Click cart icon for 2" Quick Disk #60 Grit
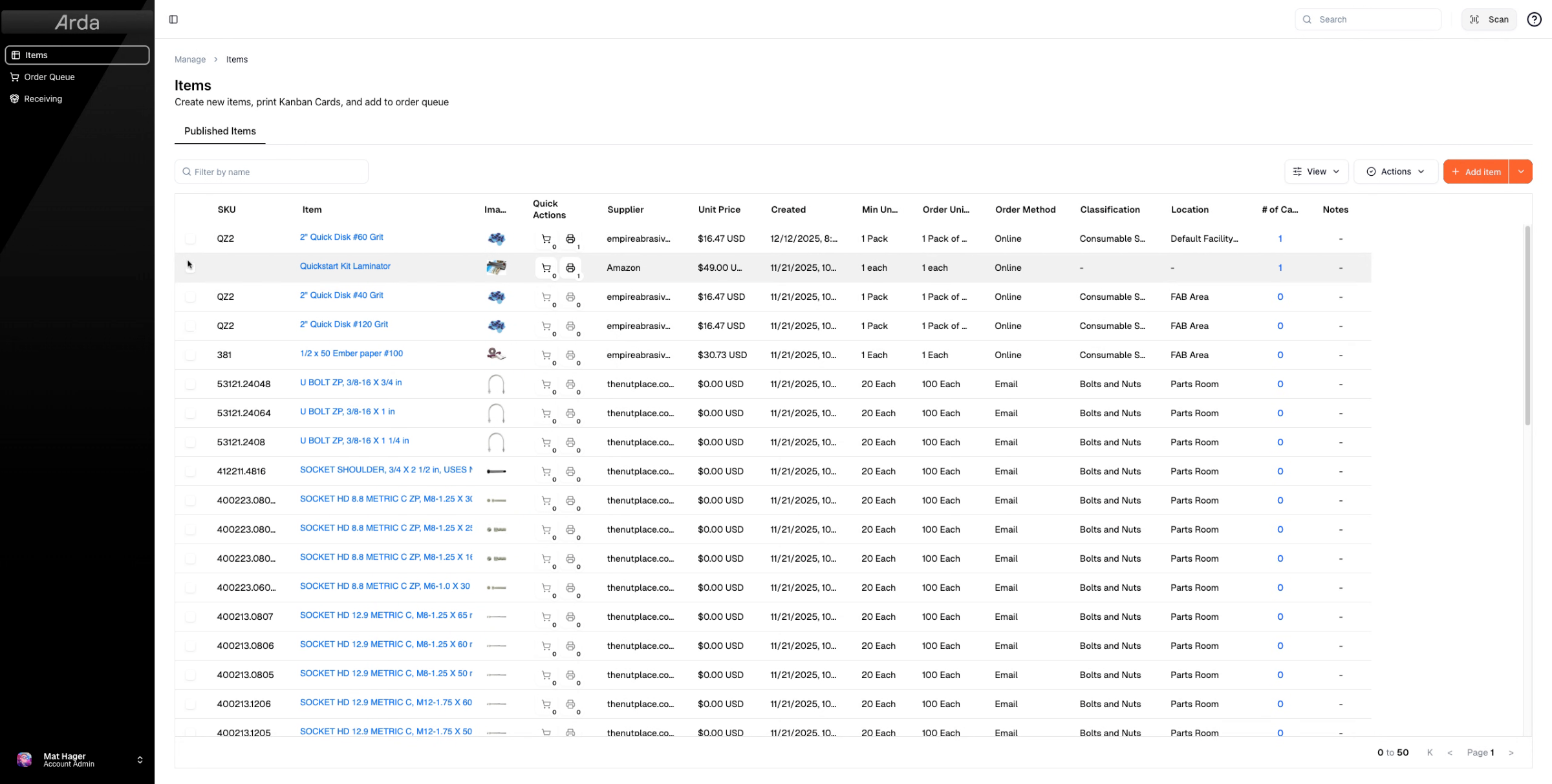The height and width of the screenshot is (784, 1552). click(546, 238)
